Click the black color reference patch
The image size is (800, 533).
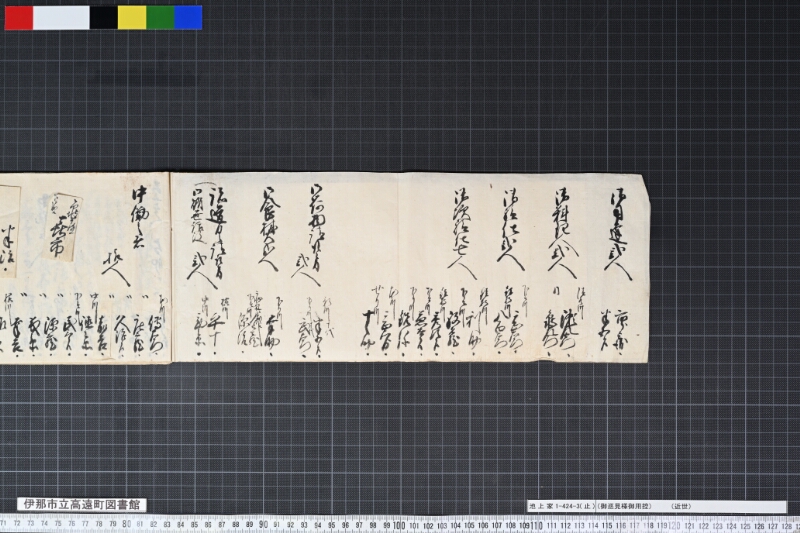pyautogui.click(x=104, y=18)
